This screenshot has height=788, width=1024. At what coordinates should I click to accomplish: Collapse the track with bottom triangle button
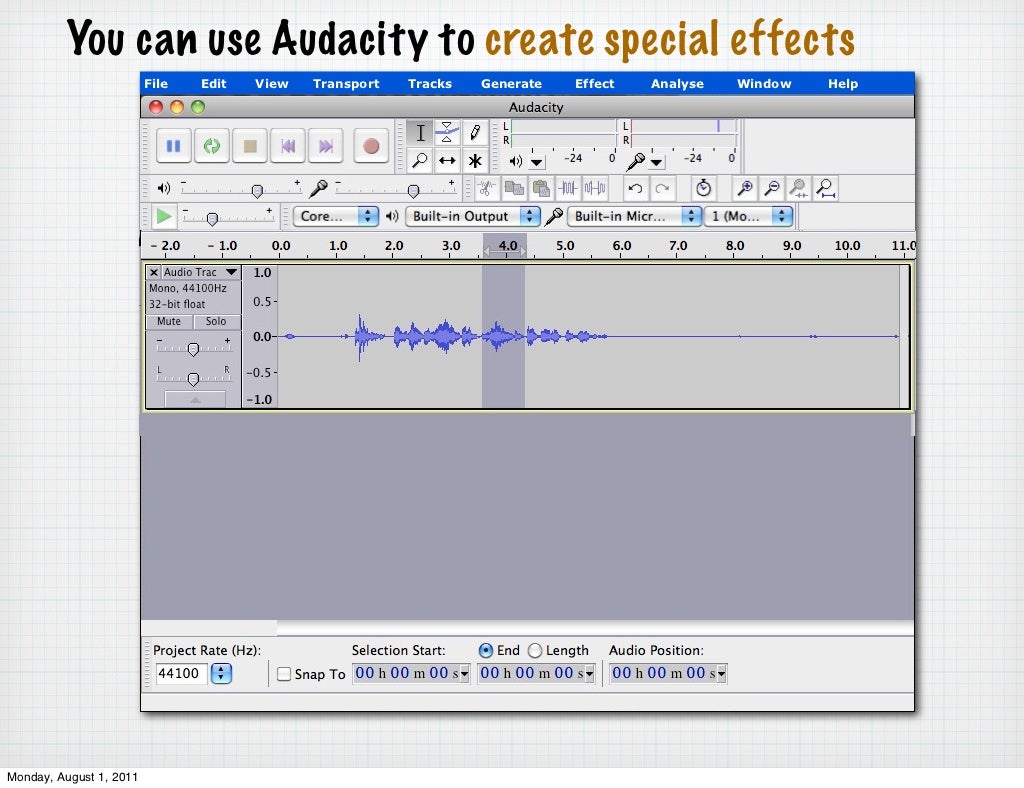(195, 400)
